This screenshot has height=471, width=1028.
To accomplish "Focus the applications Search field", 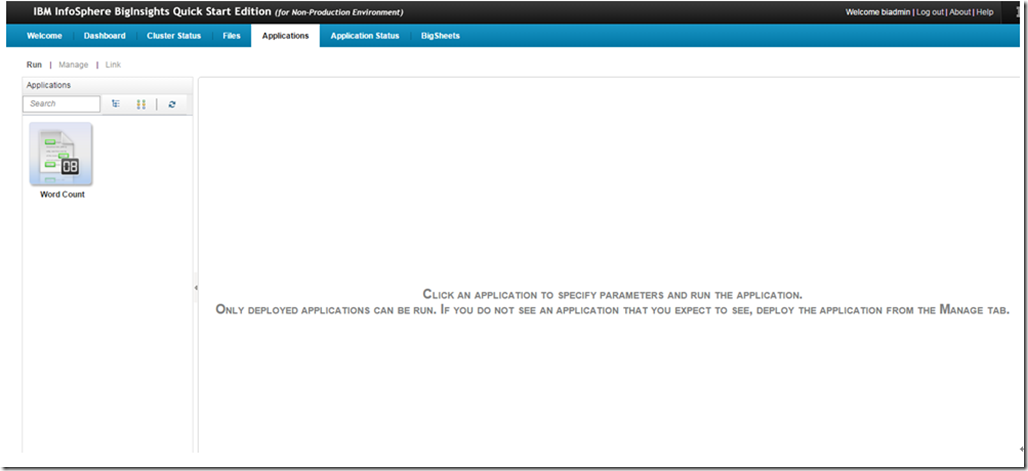I will 62,104.
